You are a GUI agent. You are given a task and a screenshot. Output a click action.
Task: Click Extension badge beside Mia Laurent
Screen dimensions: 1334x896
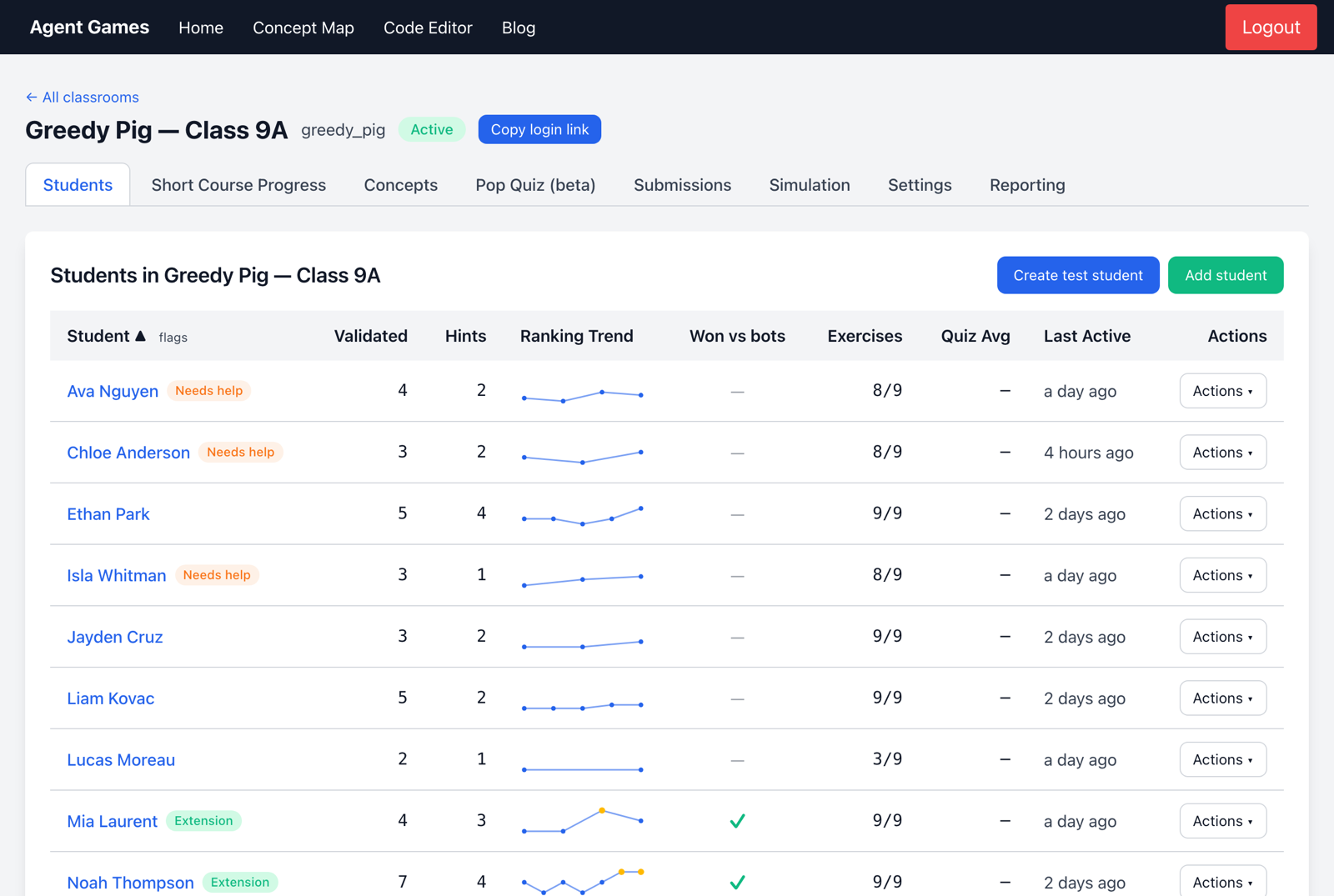tap(203, 821)
